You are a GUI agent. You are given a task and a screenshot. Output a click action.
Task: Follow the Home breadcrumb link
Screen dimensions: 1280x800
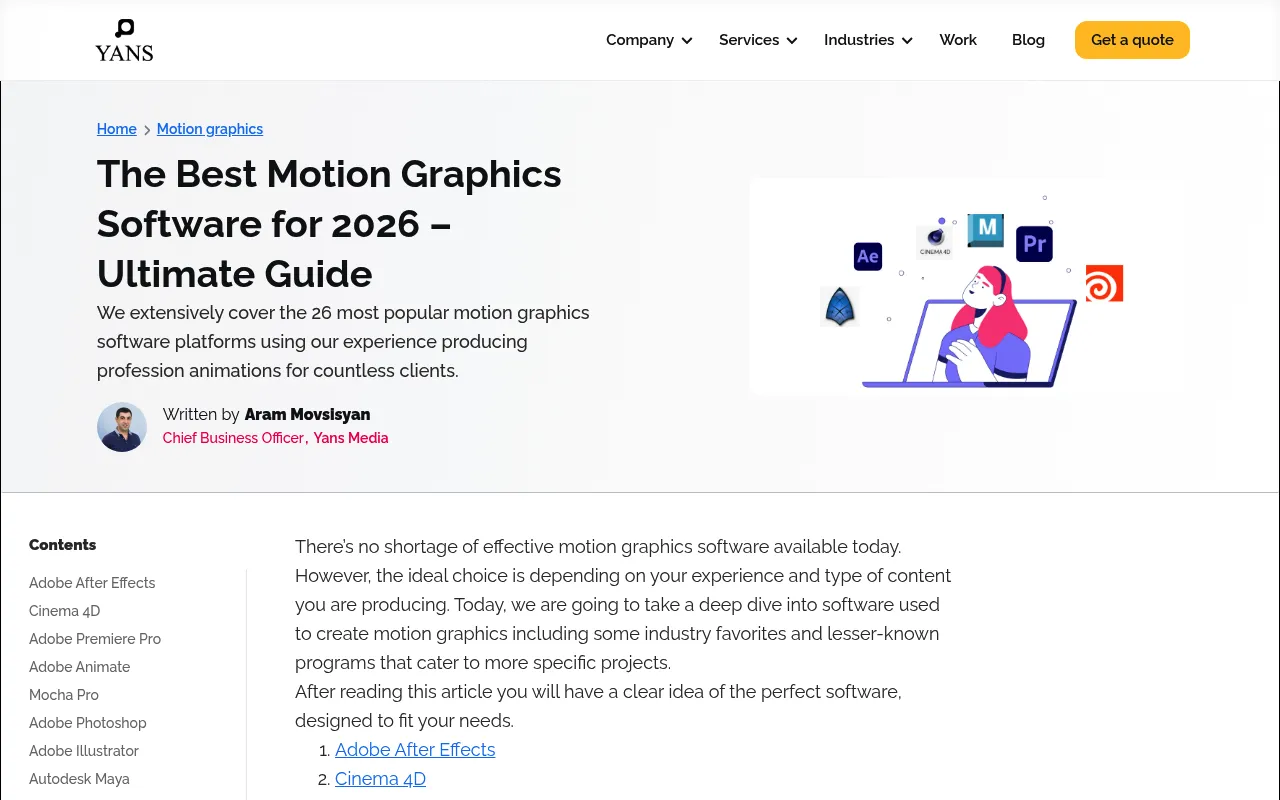[x=117, y=129]
